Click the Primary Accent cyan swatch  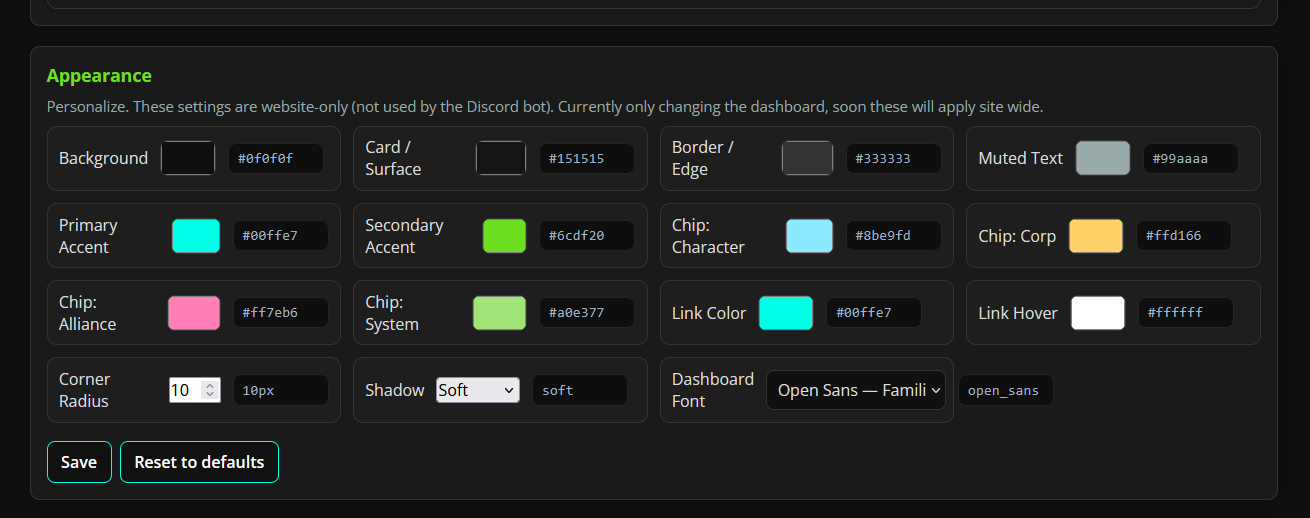coord(196,236)
